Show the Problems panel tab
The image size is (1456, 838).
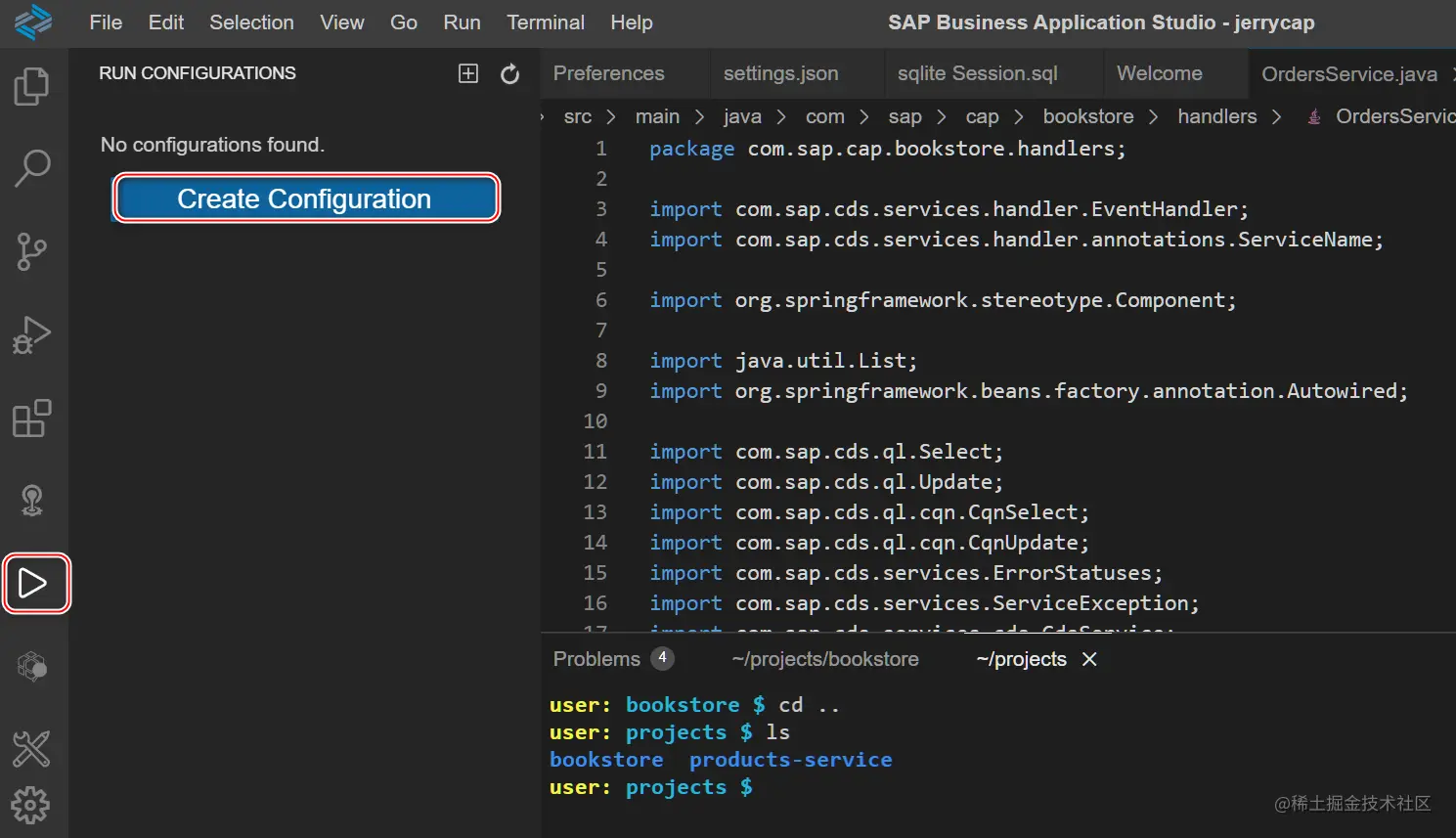[596, 659]
